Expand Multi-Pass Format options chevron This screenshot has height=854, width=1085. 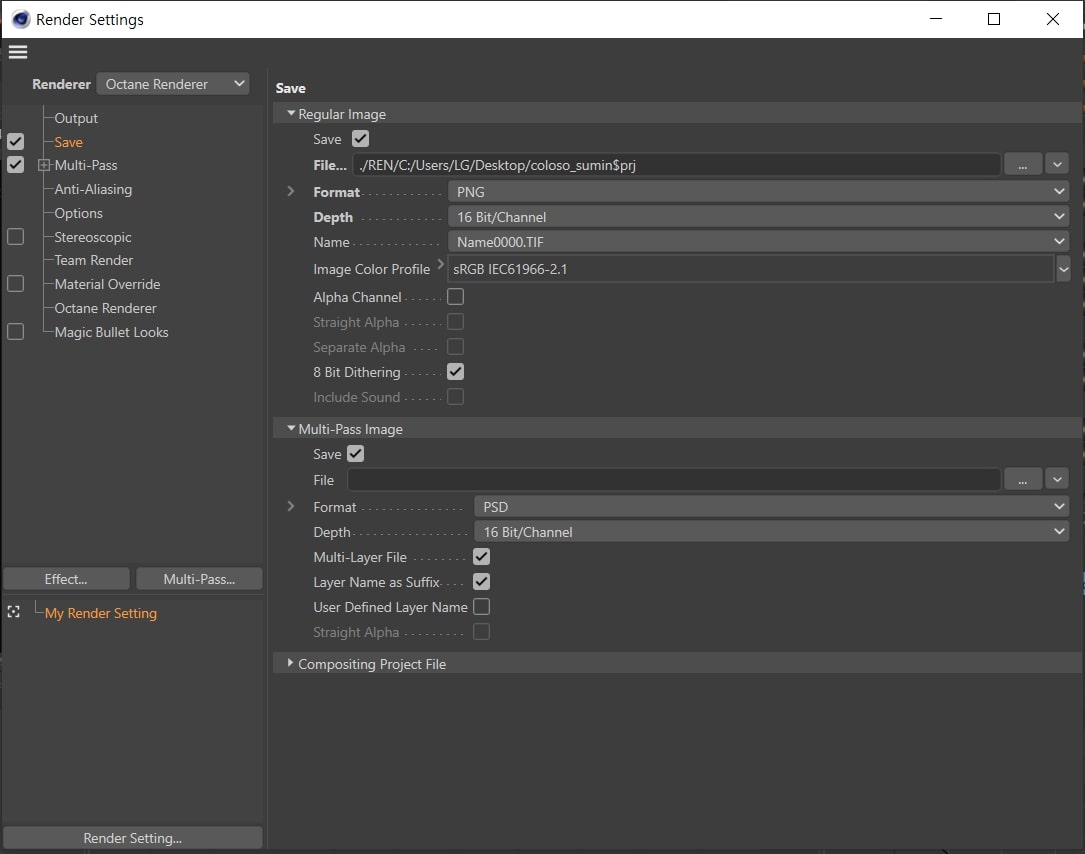[x=291, y=506]
